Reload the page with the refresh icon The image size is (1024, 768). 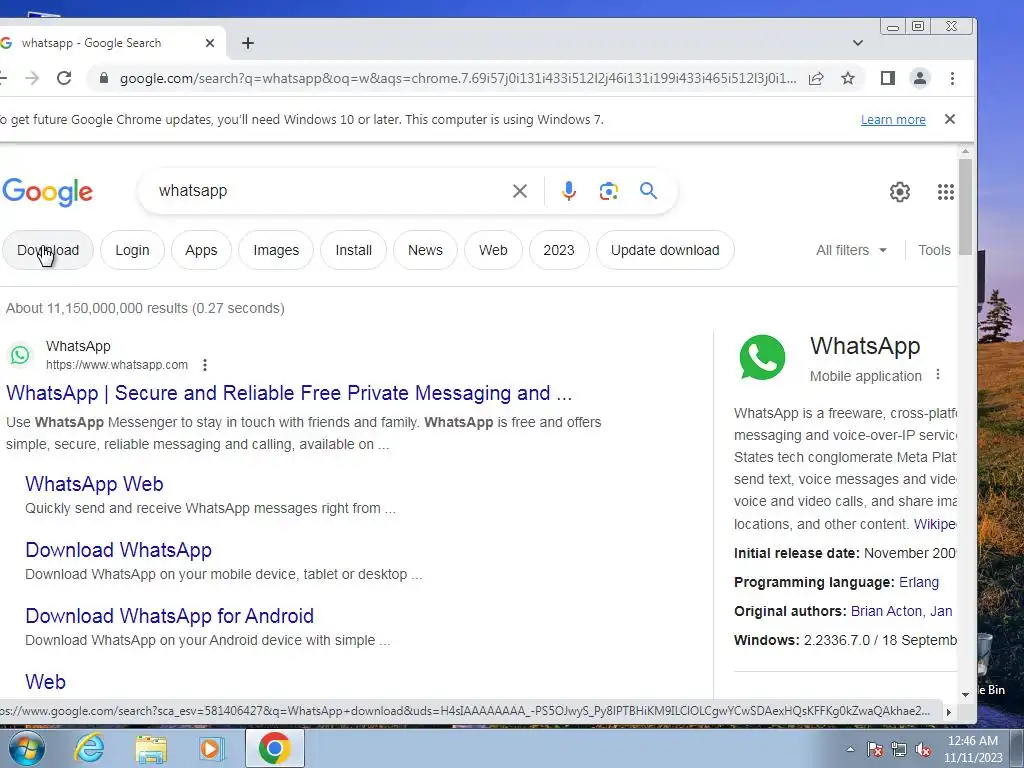point(64,78)
